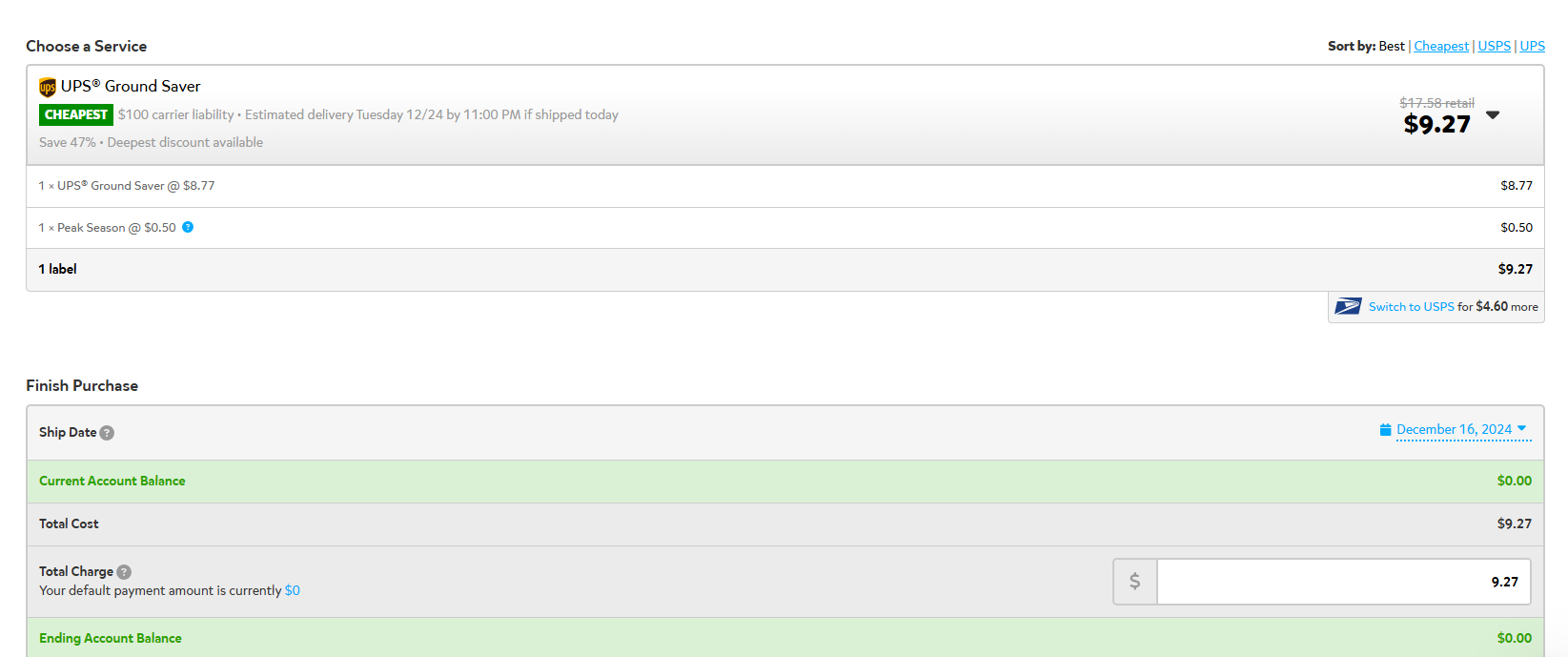1568x657 pixels.
Task: Click the $9.27 large service price
Action: tap(1436, 124)
